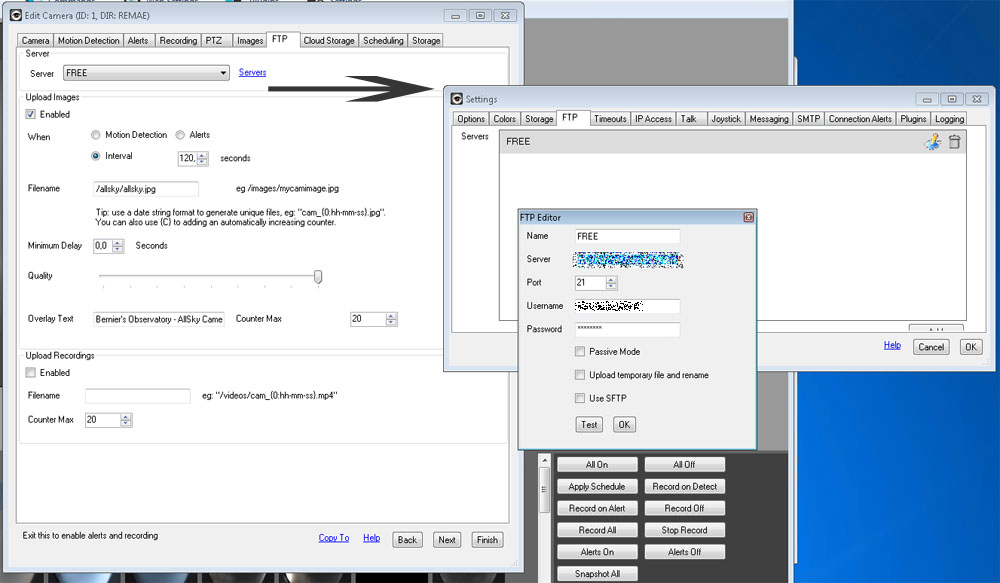
Task: Click FTP Editor Username field
Action: pyautogui.click(x=627, y=306)
